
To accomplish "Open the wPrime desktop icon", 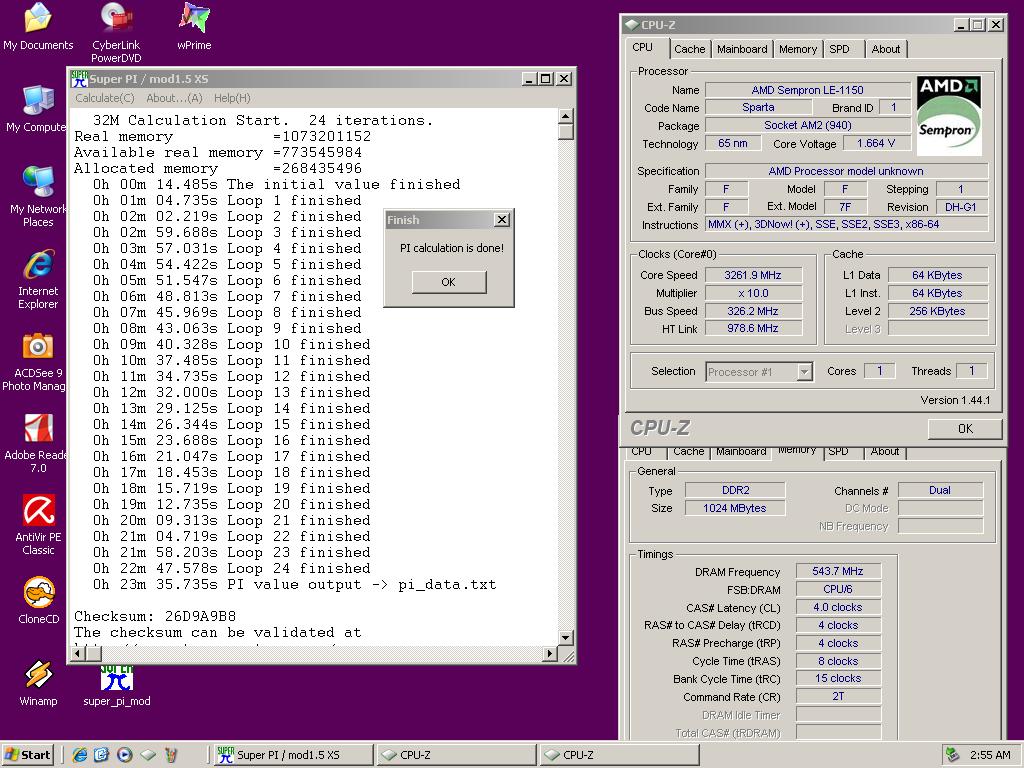I will coord(194,26).
